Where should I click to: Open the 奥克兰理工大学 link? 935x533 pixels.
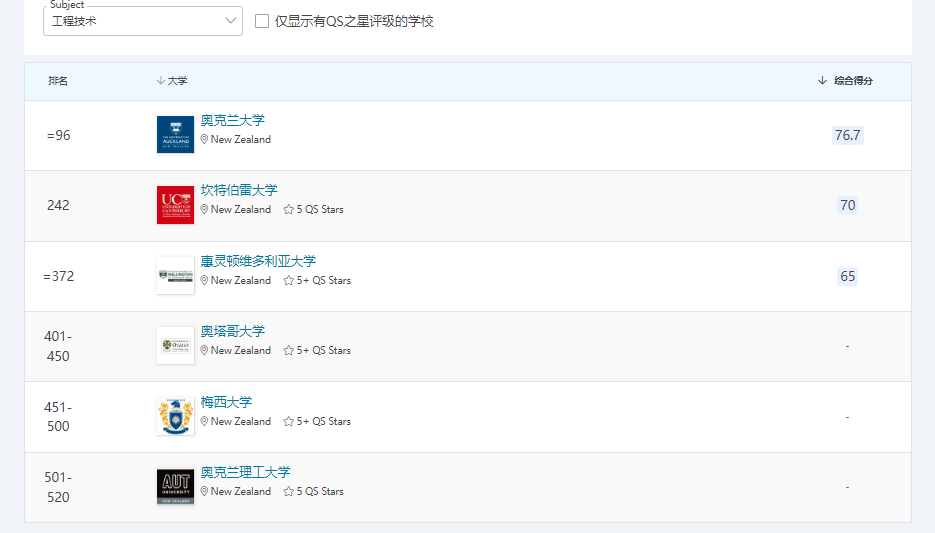246,472
